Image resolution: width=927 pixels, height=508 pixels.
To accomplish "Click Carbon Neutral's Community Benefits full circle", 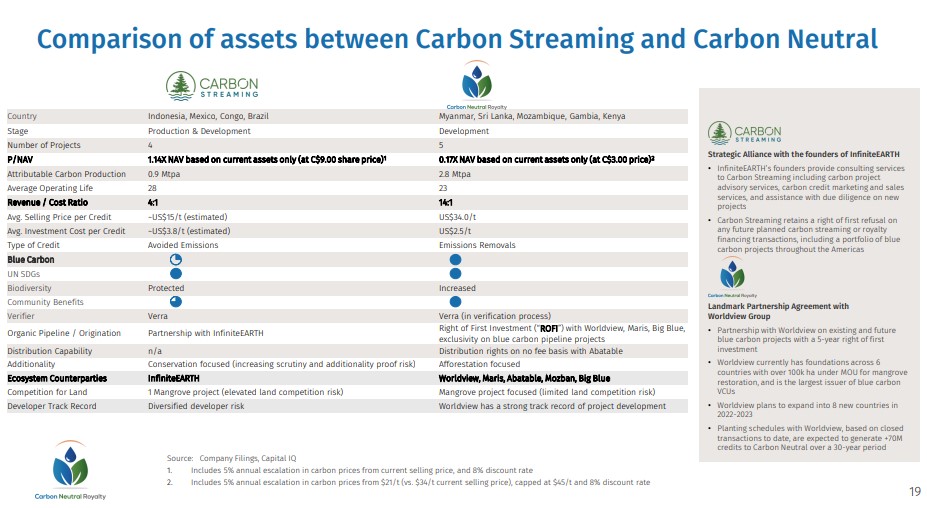I will click(x=455, y=302).
